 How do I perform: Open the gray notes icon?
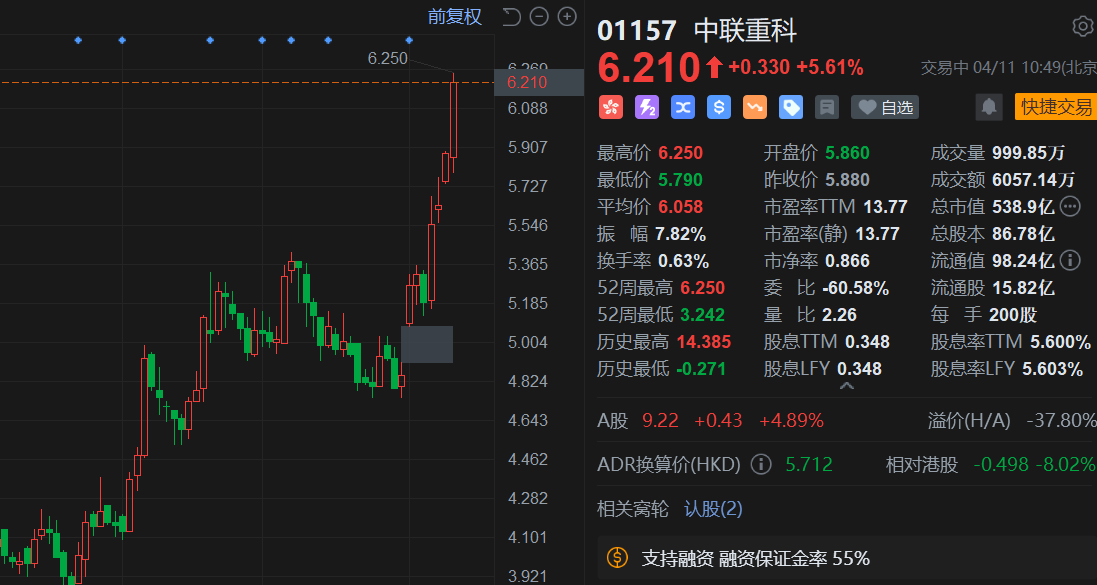click(826, 107)
